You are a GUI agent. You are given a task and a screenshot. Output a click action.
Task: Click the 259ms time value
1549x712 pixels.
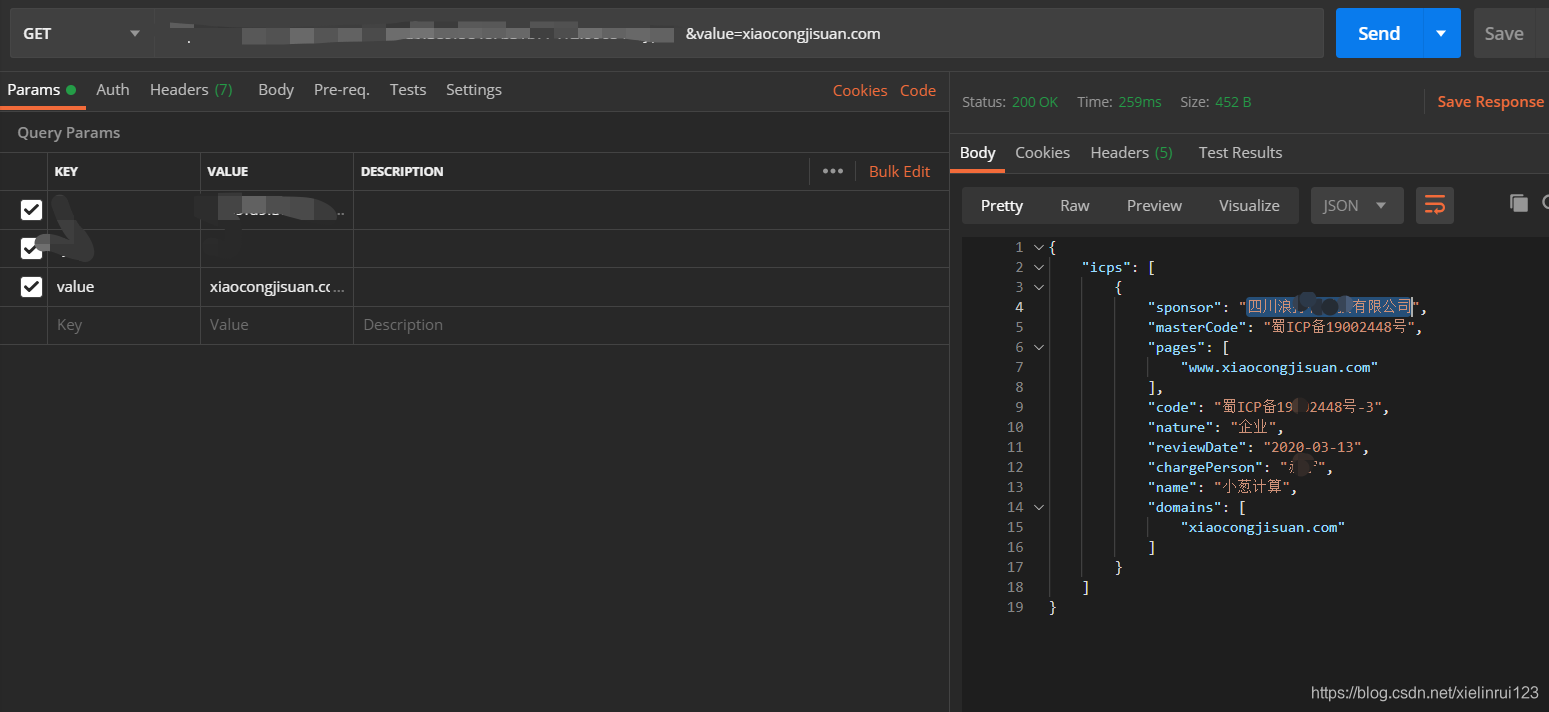(x=1139, y=102)
